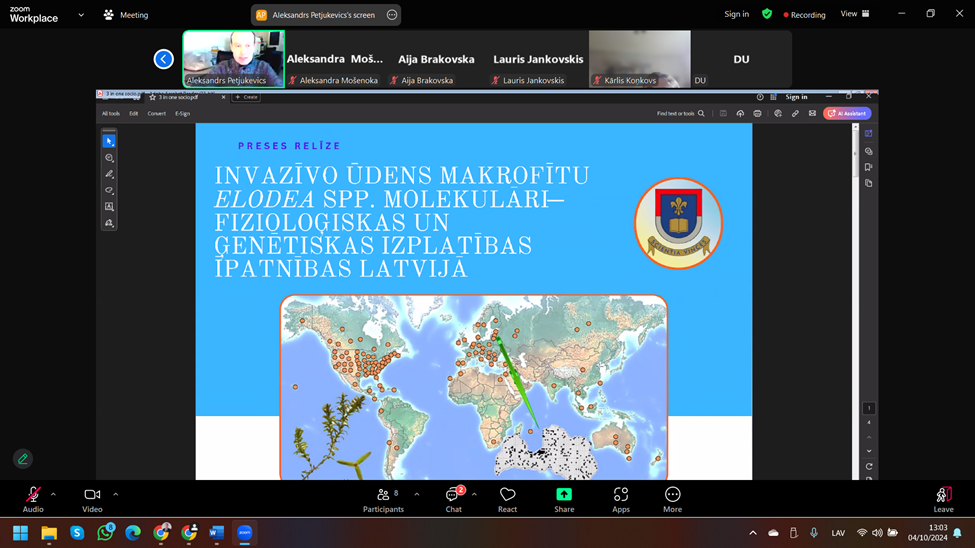The width and height of the screenshot is (975, 548).
Task: Toggle the Video camera on
Action: click(x=92, y=499)
